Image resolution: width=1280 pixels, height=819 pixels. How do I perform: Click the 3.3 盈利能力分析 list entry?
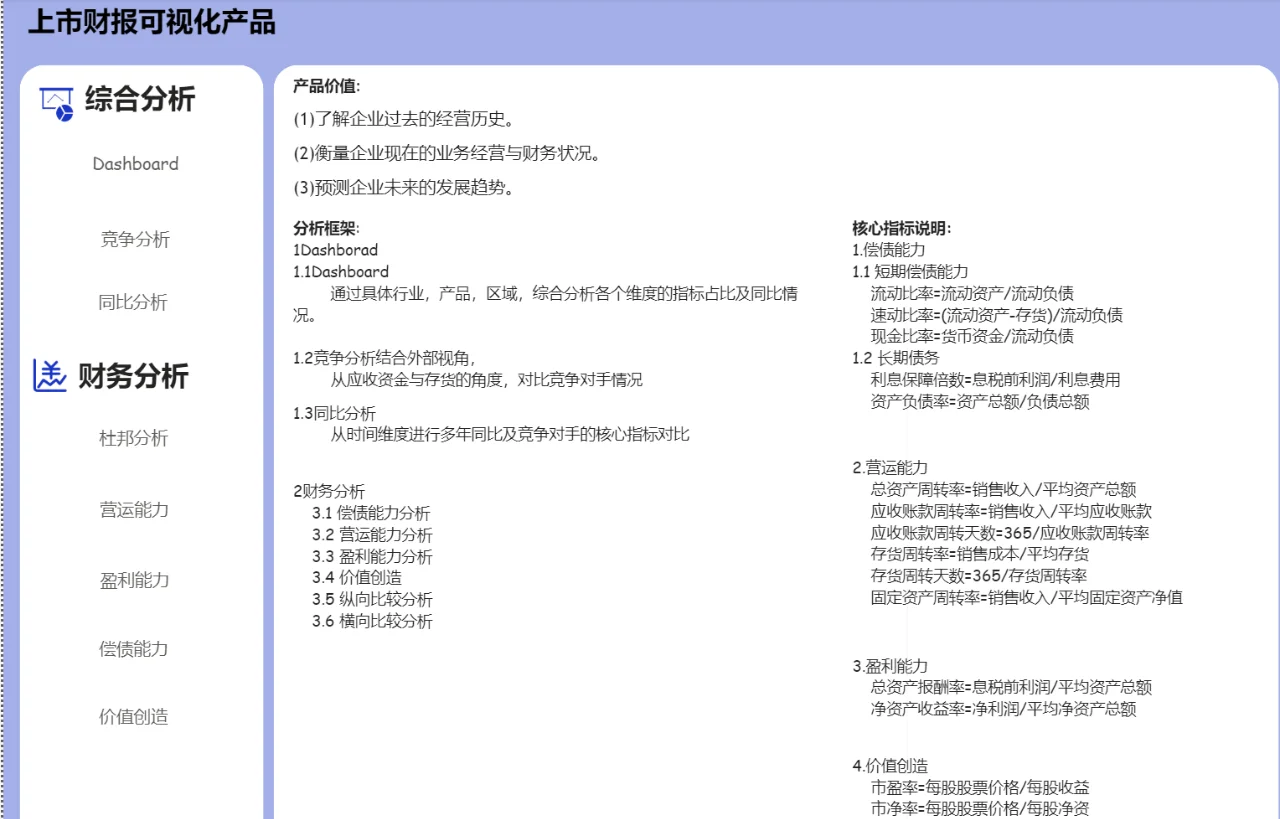click(372, 557)
